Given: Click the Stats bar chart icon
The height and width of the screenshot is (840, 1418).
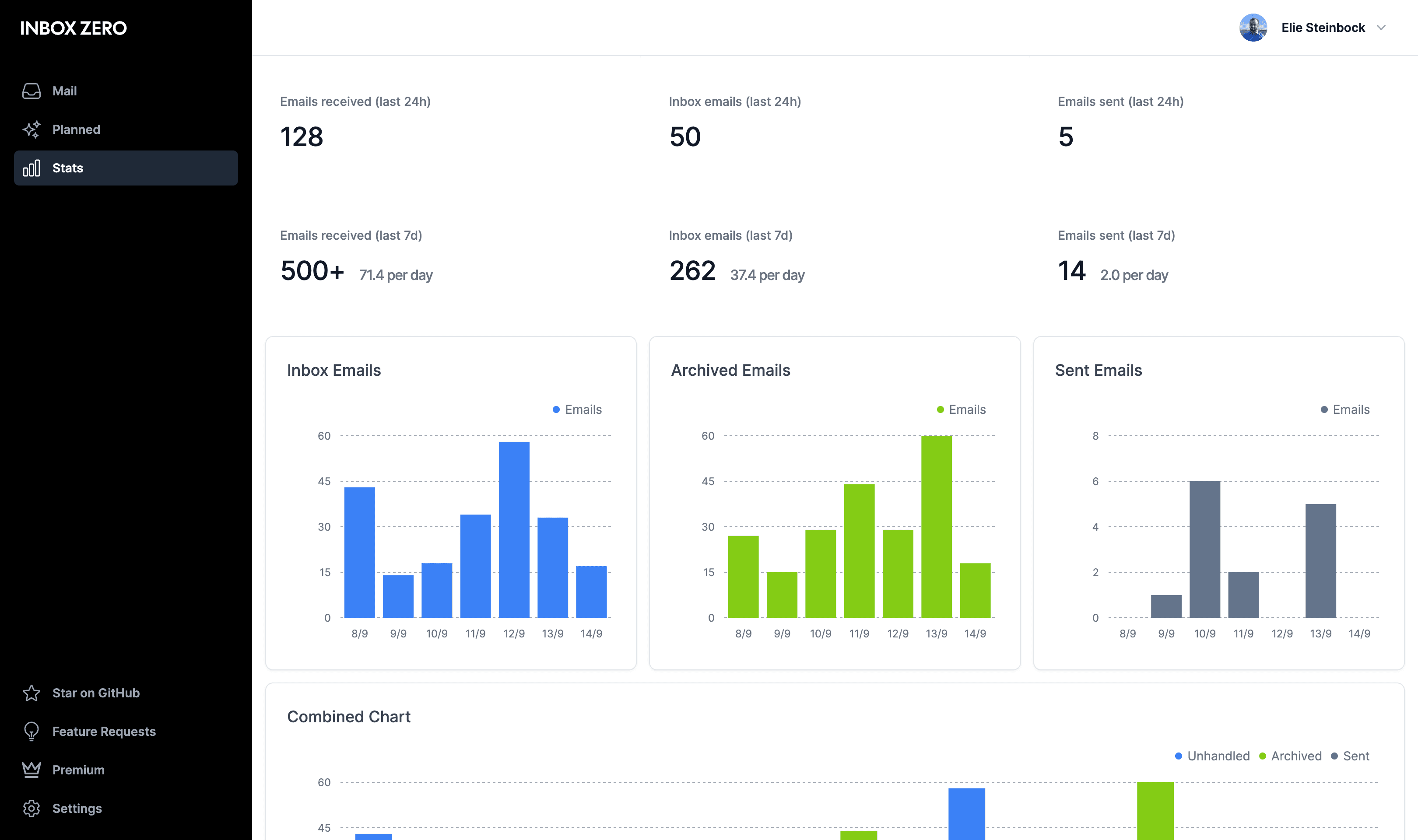Looking at the screenshot, I should (31, 168).
